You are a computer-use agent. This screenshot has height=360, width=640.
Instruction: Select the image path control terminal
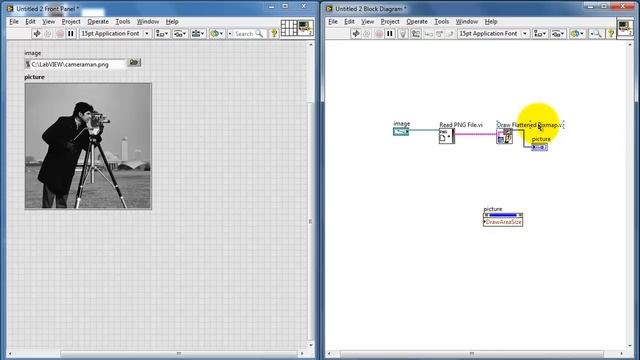[401, 131]
